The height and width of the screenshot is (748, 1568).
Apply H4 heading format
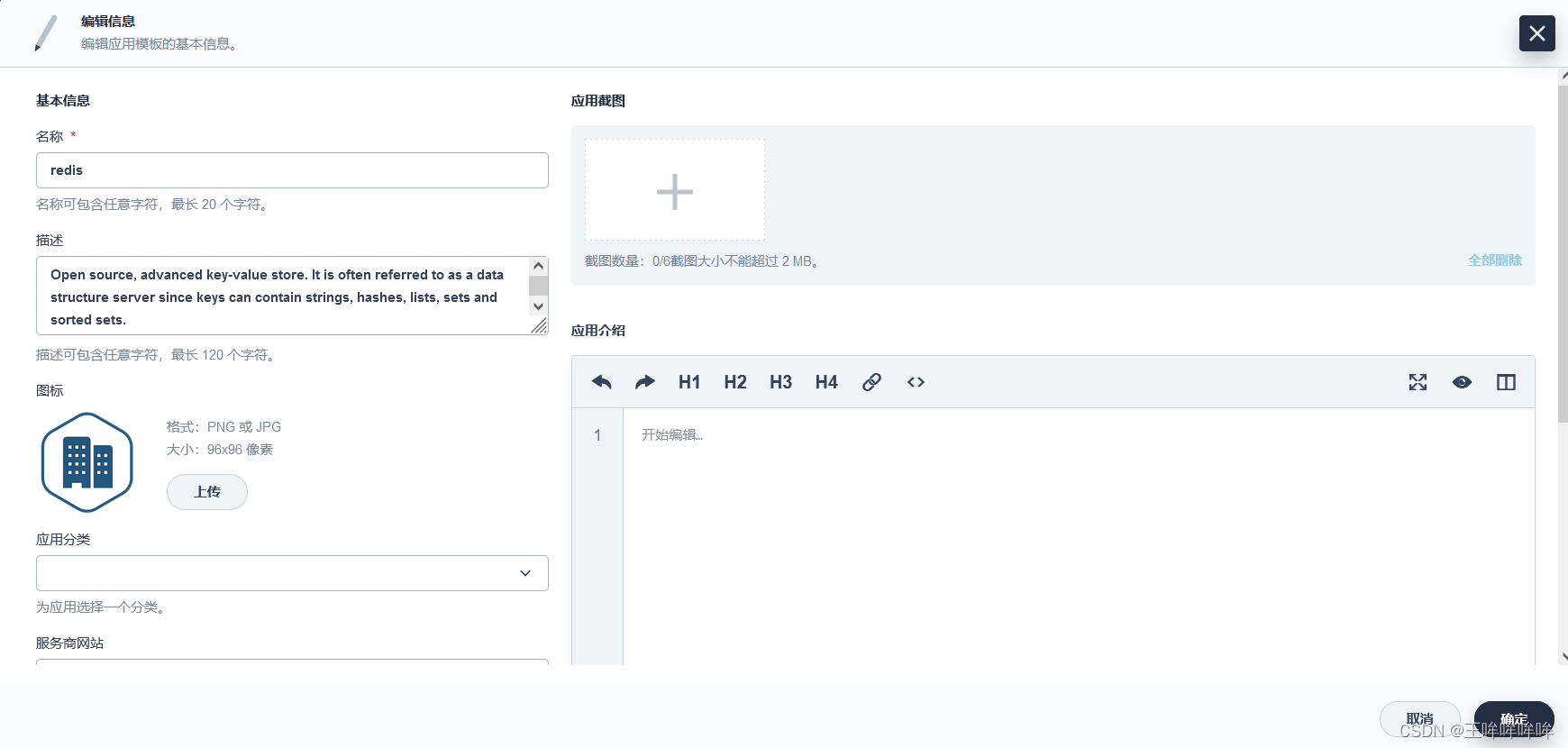click(x=826, y=382)
